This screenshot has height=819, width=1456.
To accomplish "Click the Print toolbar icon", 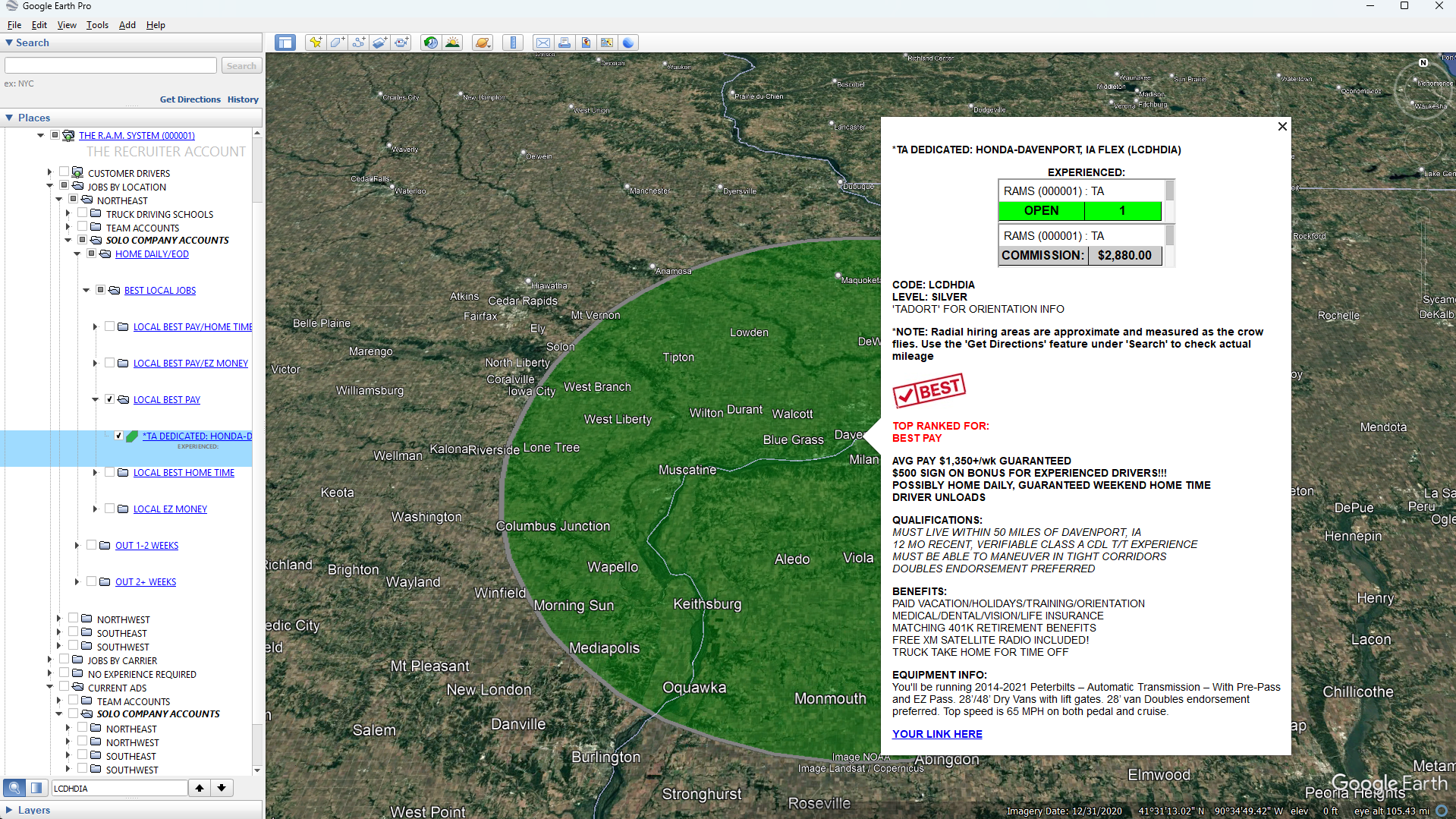I will [x=564, y=43].
